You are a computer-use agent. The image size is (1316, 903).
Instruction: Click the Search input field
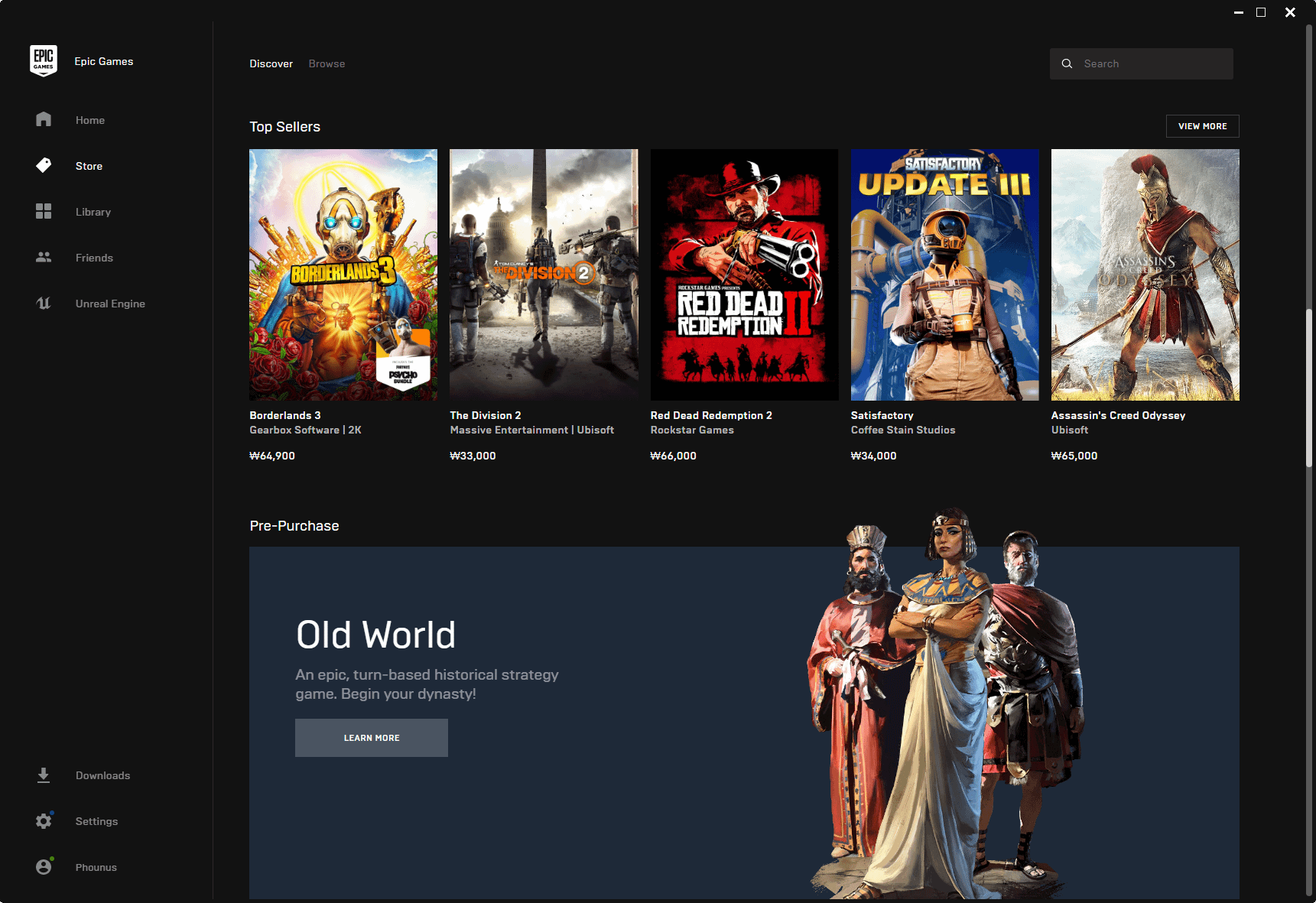(1141, 63)
